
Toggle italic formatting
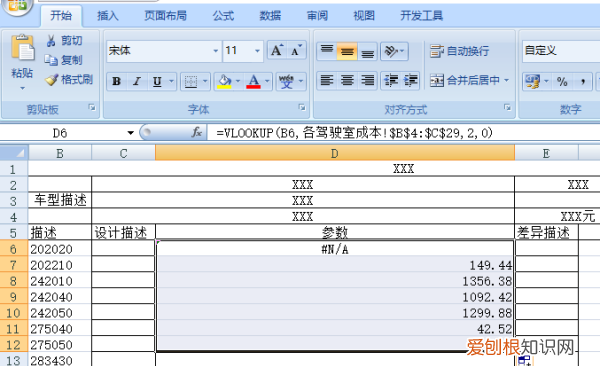137,81
